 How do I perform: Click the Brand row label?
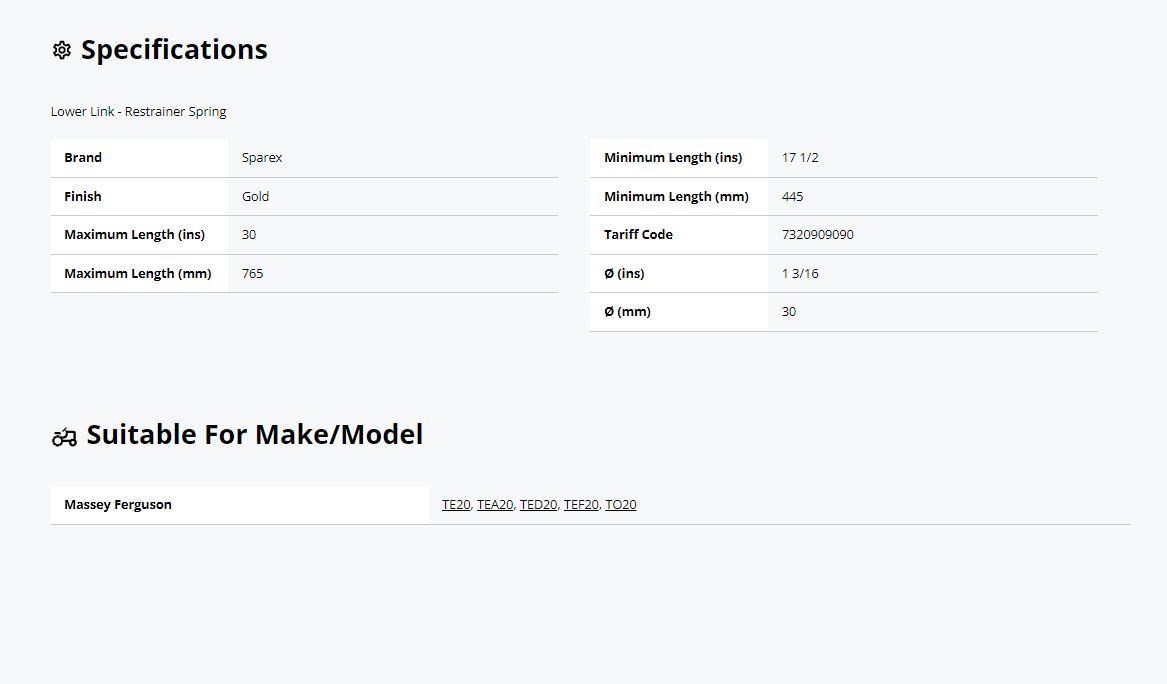[x=83, y=158]
